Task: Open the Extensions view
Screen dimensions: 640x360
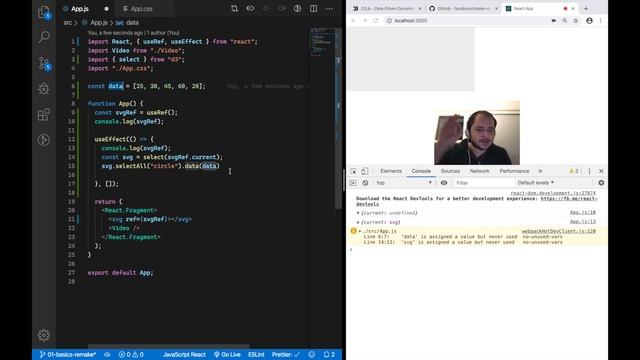Action: (44, 114)
